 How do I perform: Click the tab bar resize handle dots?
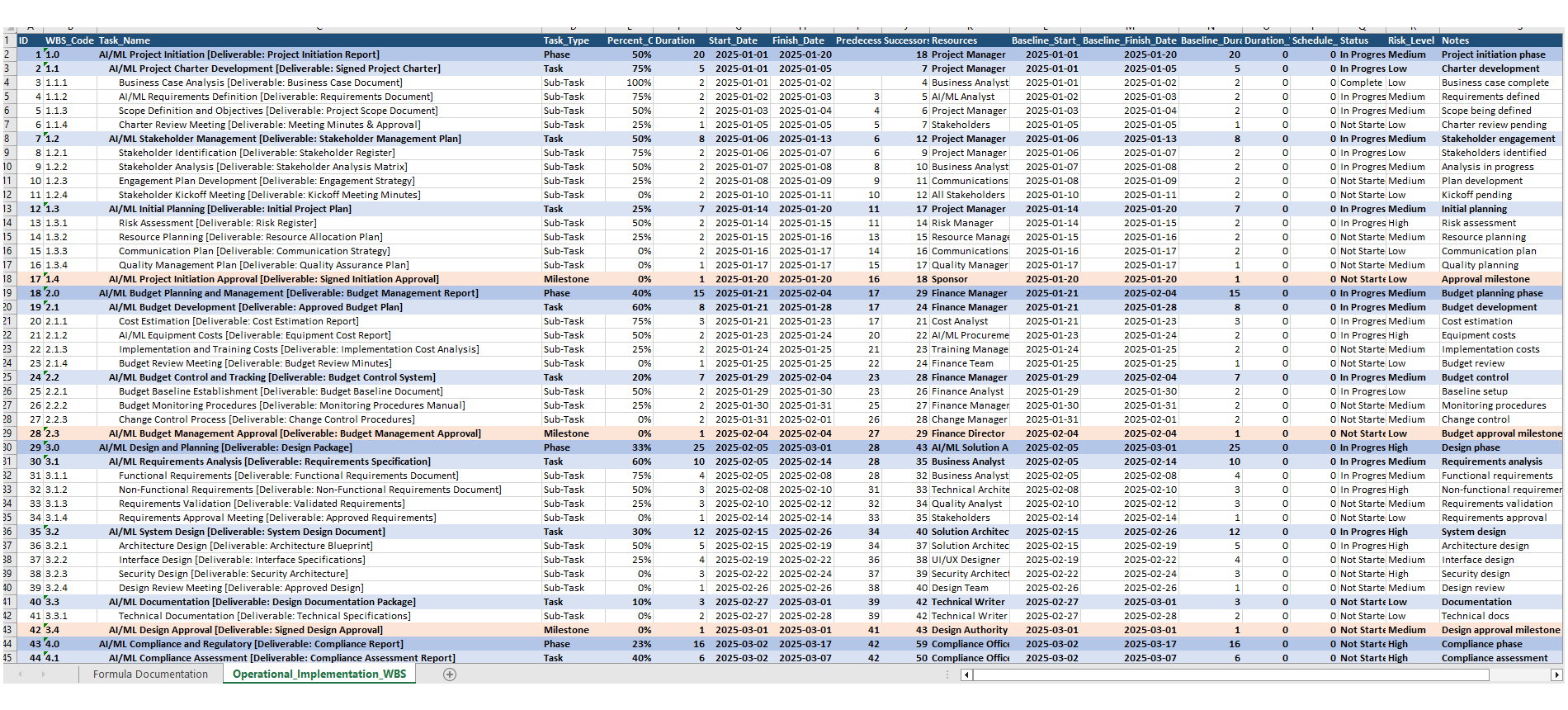[947, 674]
